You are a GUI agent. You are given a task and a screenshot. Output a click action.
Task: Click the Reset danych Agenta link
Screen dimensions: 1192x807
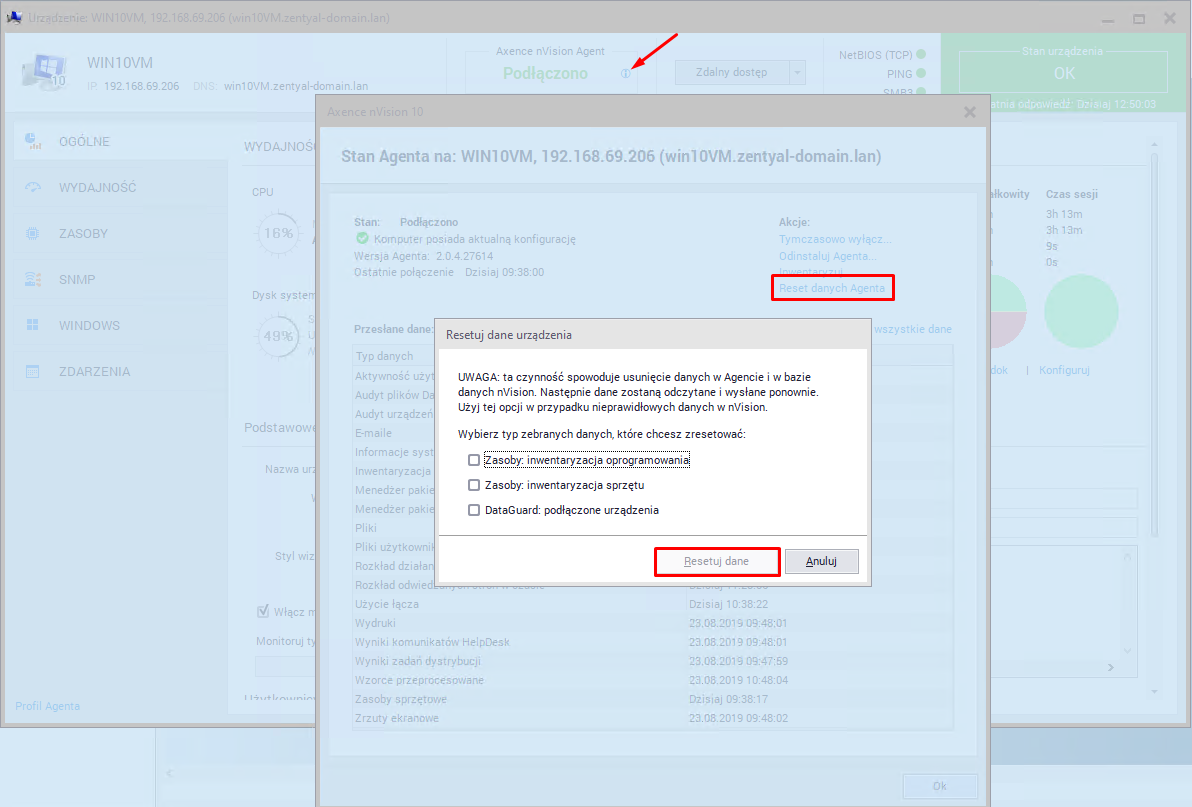(832, 288)
